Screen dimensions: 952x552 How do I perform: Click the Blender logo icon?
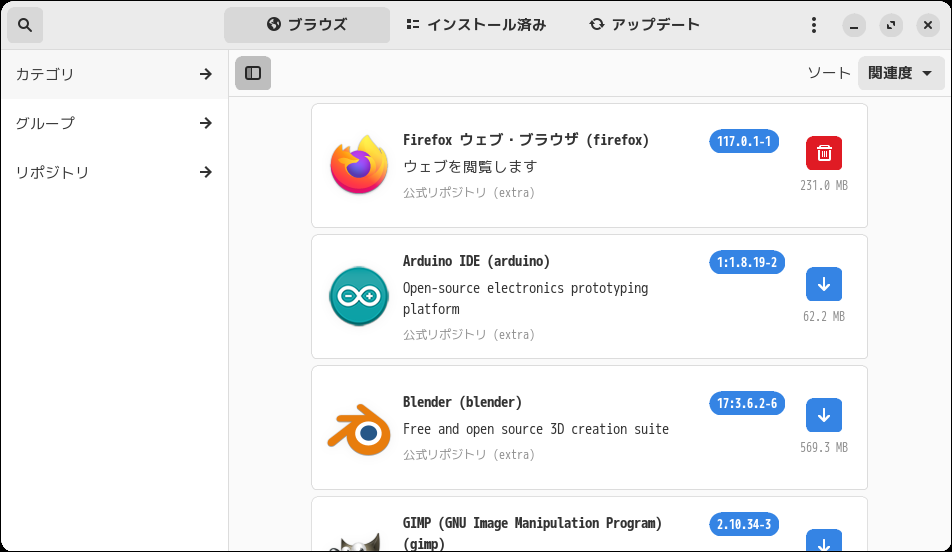coord(359,429)
